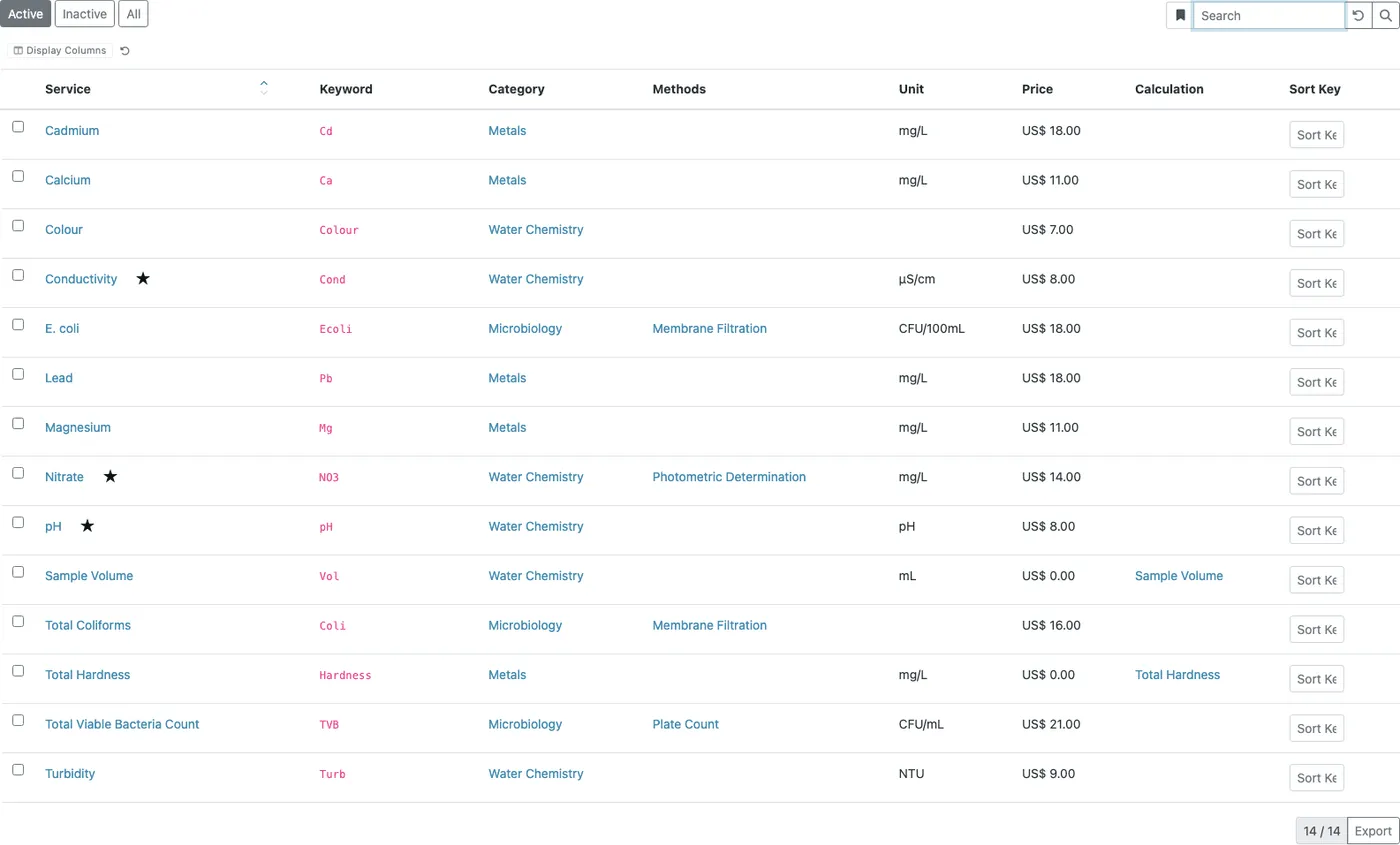Click the star icon beside Nitrate

[110, 477]
